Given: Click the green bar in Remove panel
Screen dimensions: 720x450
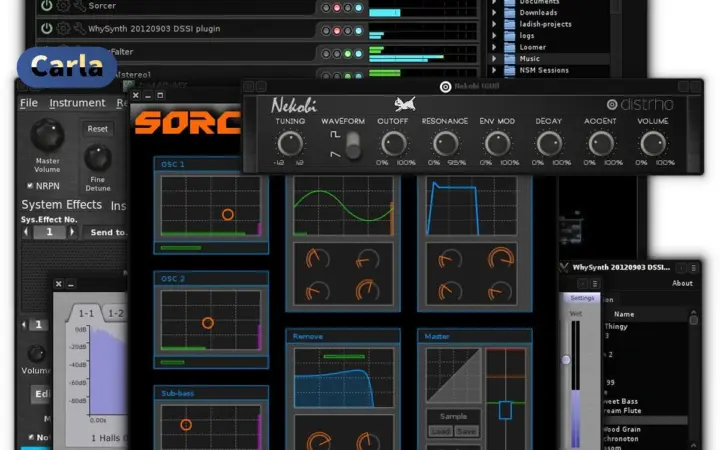Looking at the screenshot, I should 344,356.
